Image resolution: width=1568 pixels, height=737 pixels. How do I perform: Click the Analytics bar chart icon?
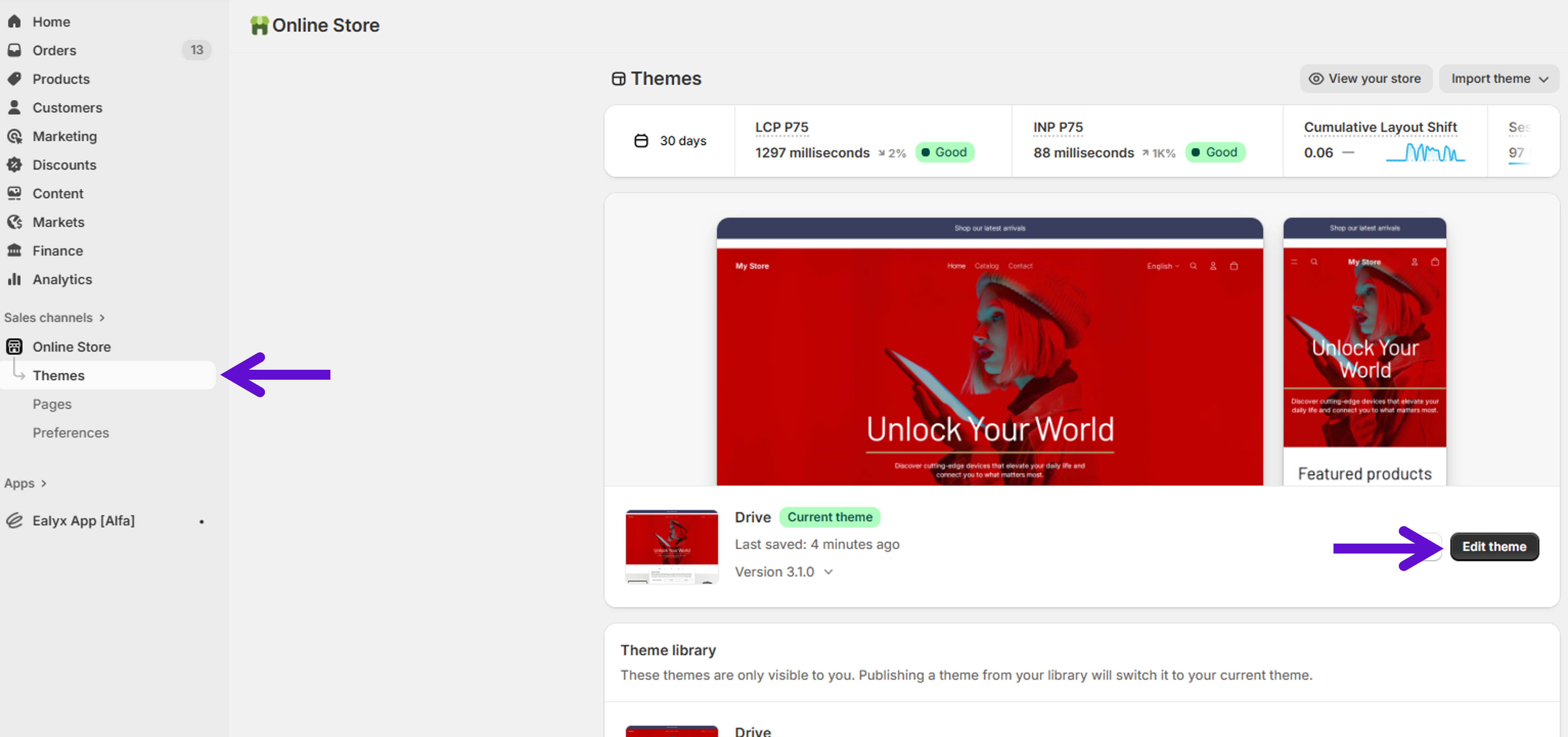[15, 279]
